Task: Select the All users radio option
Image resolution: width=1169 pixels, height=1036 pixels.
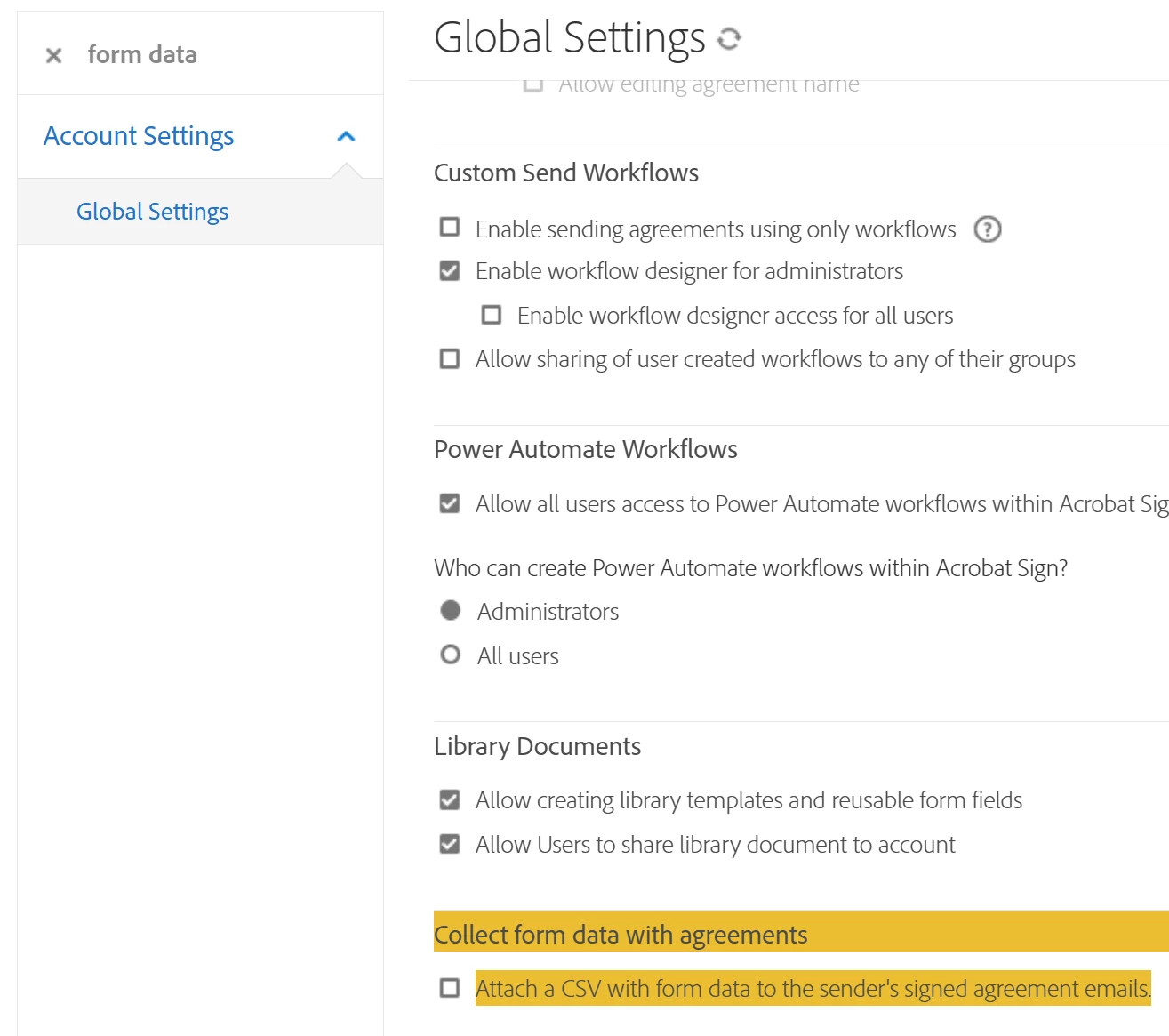Action: pyautogui.click(x=451, y=655)
